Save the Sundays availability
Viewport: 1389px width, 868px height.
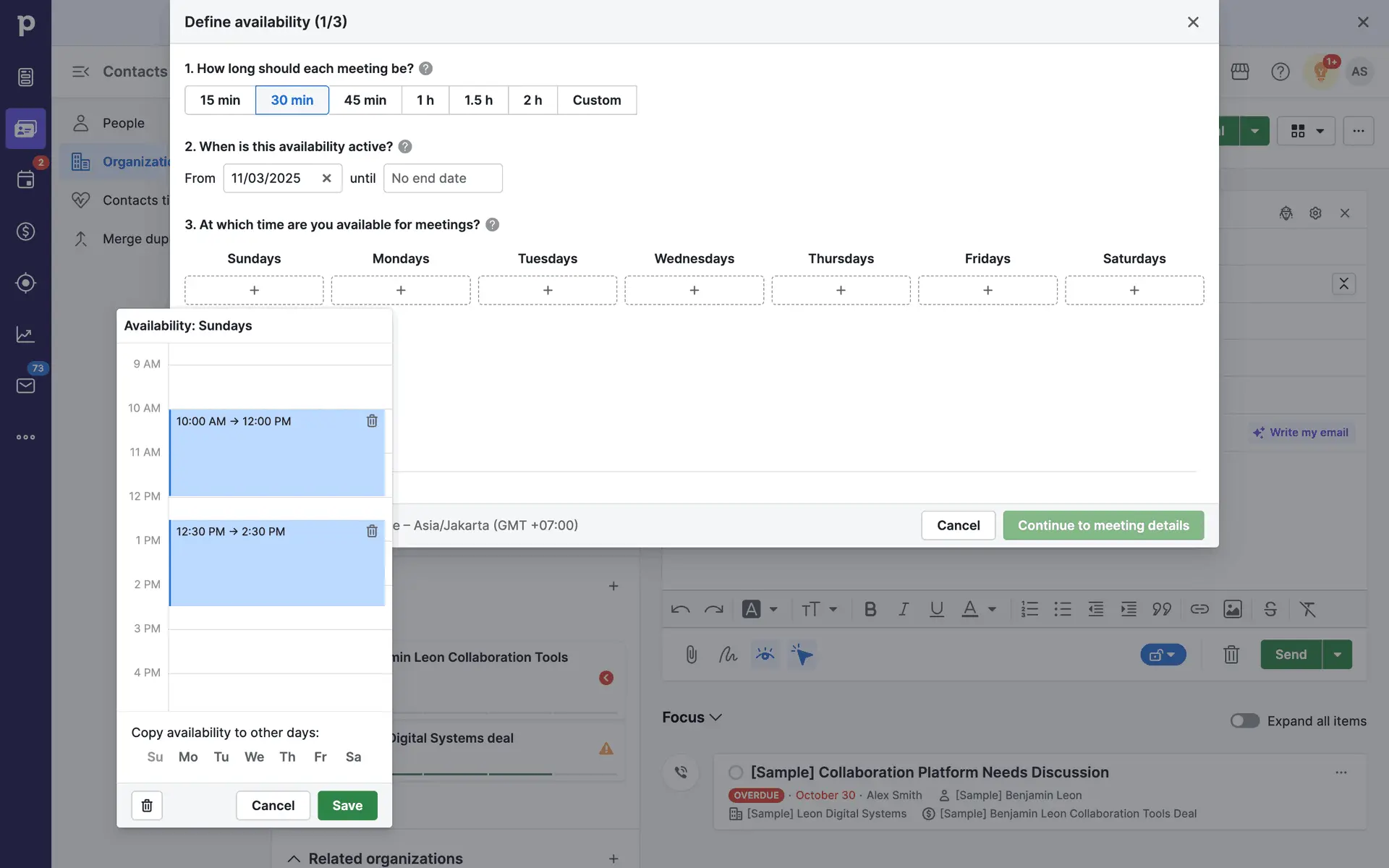(347, 805)
